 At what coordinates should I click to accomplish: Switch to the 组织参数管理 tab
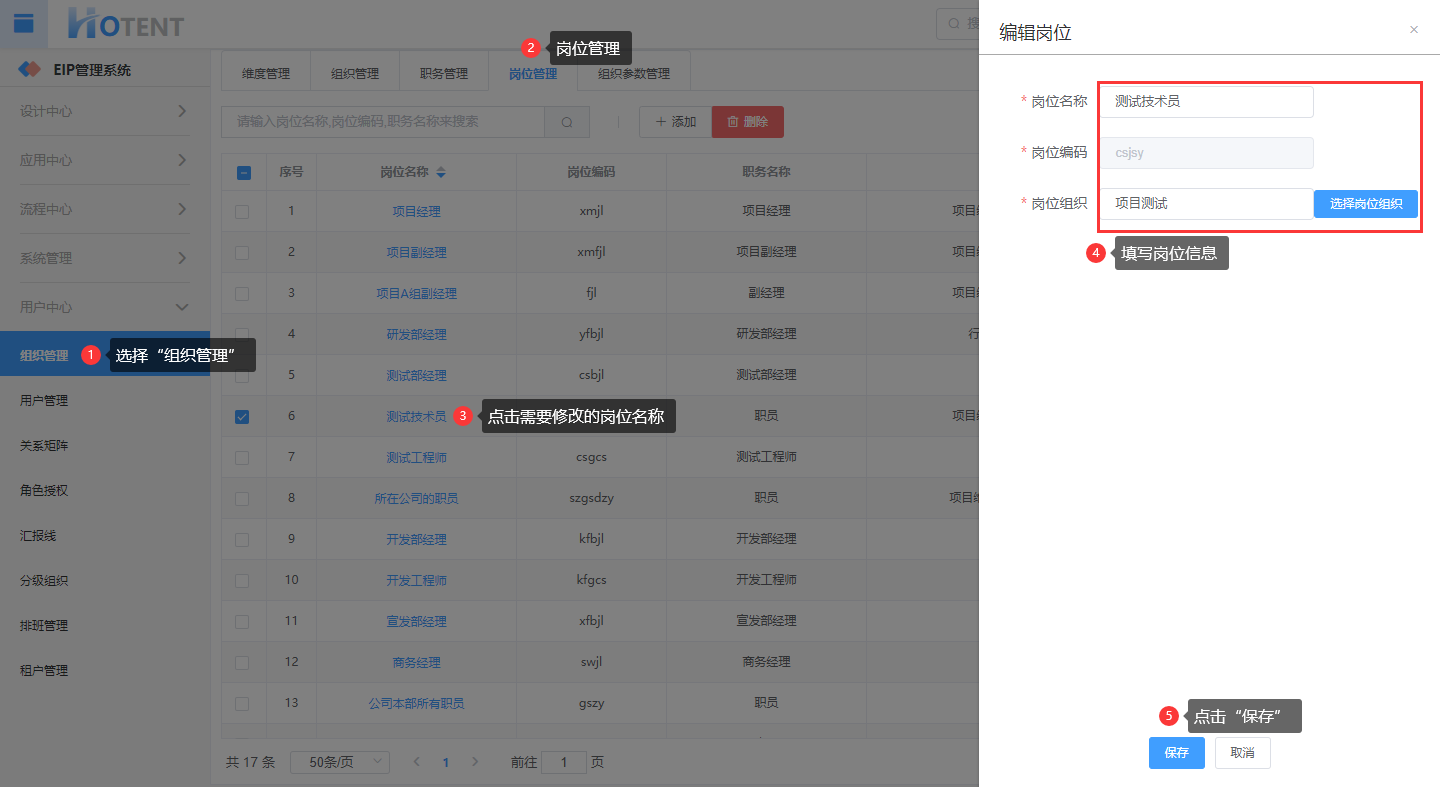coord(634,73)
